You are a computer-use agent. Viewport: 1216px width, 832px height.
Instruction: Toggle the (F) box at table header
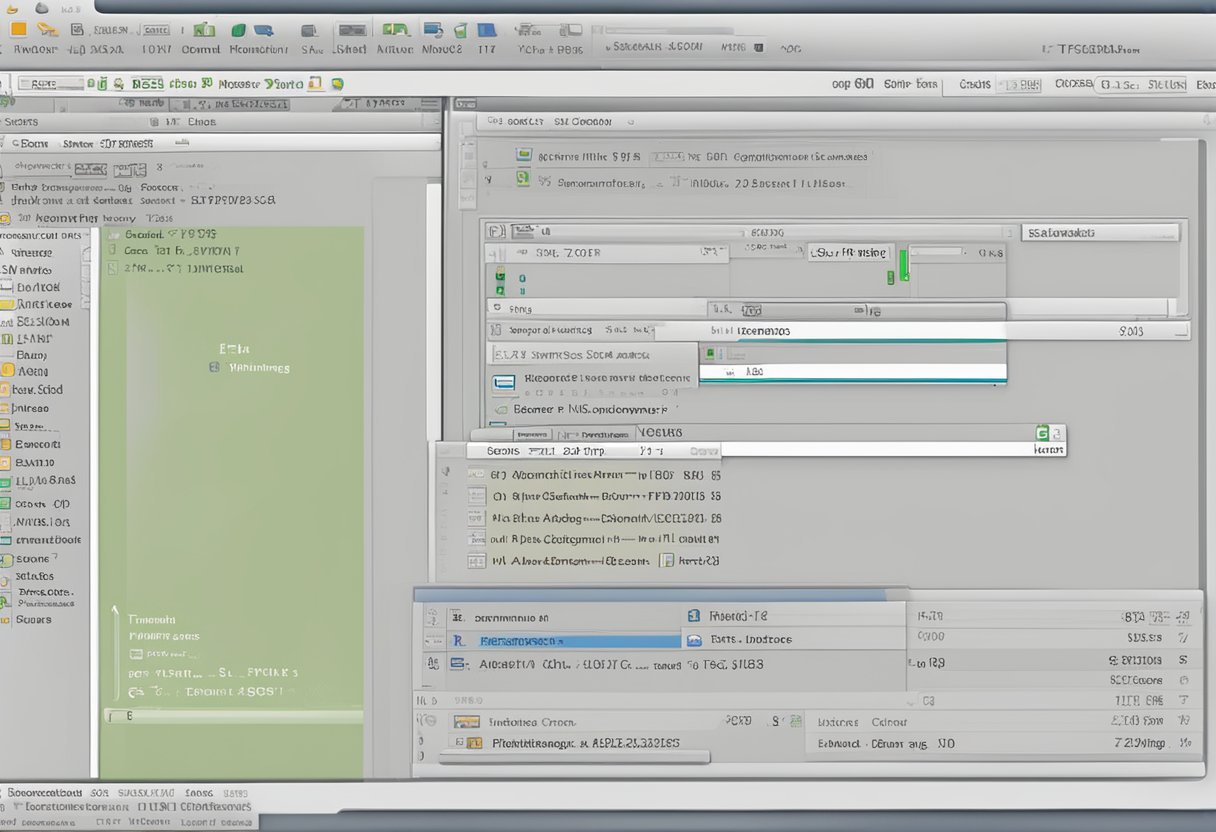pyautogui.click(x=495, y=231)
